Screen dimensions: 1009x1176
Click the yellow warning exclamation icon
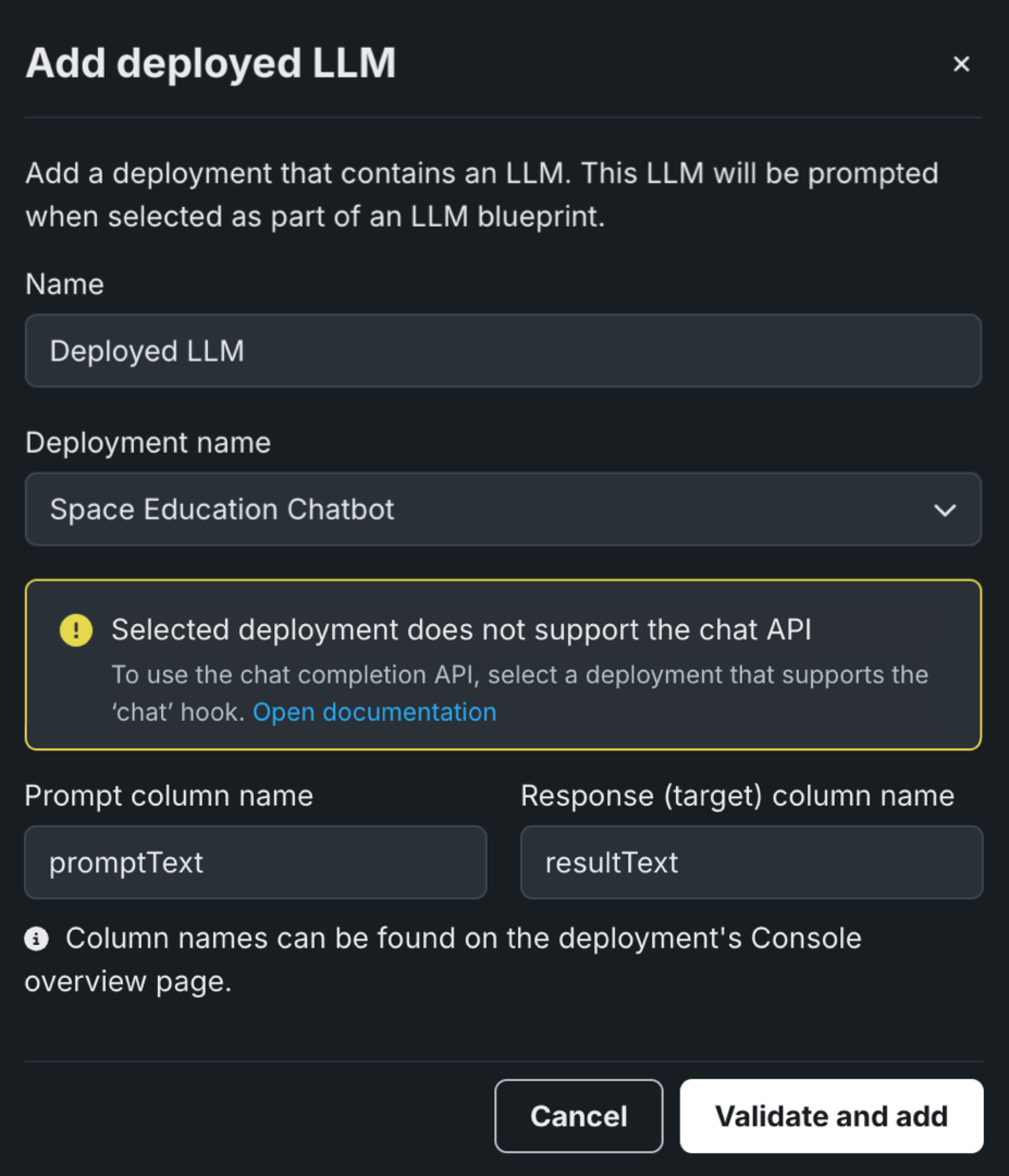pos(76,630)
